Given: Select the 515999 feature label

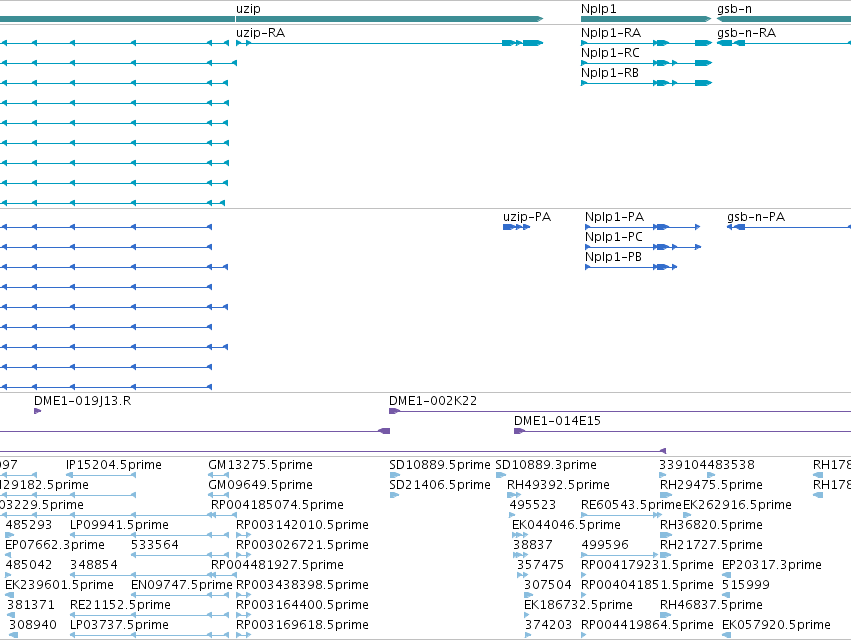Looking at the screenshot, I should (746, 585).
